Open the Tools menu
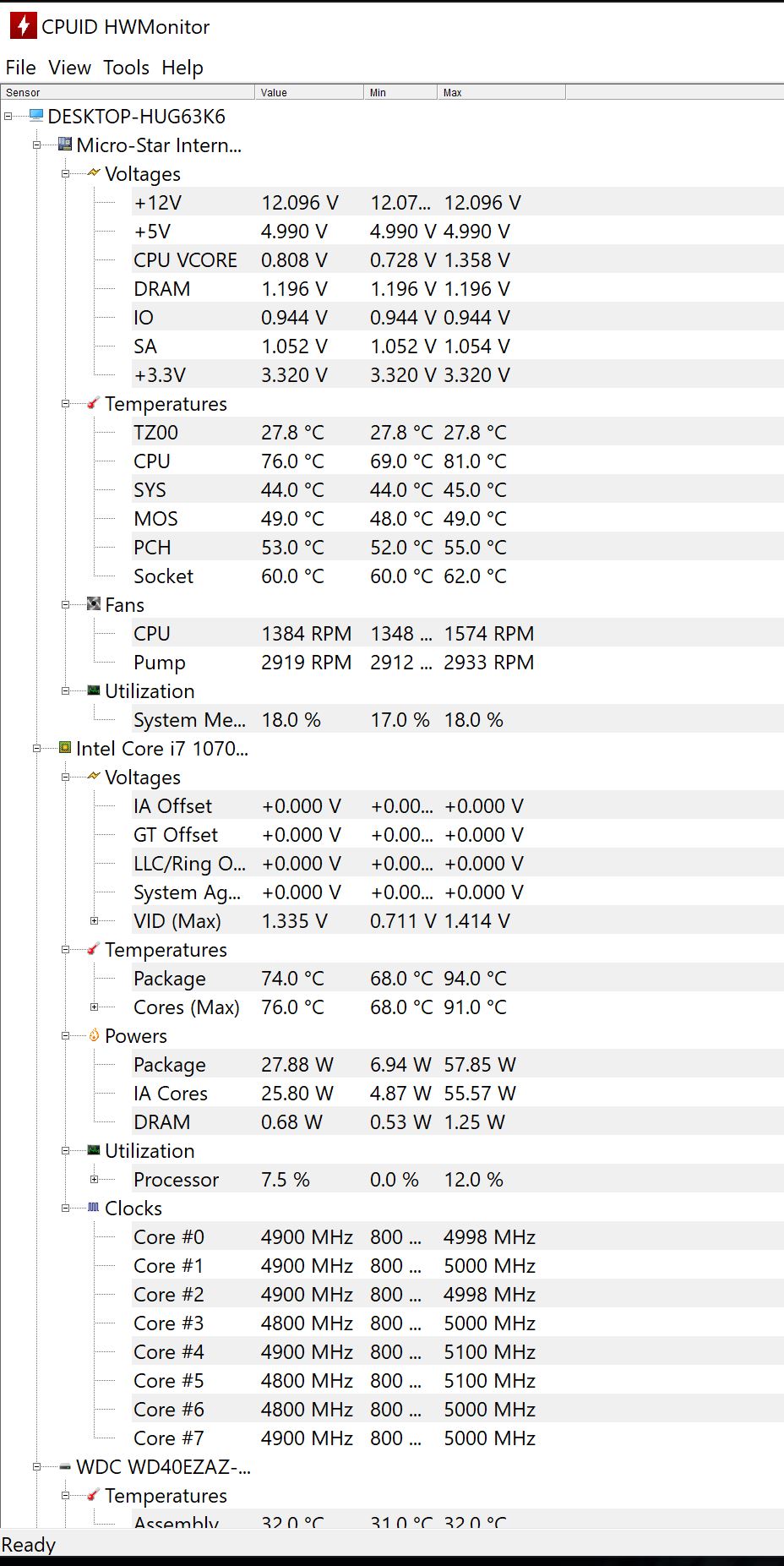 coord(126,68)
